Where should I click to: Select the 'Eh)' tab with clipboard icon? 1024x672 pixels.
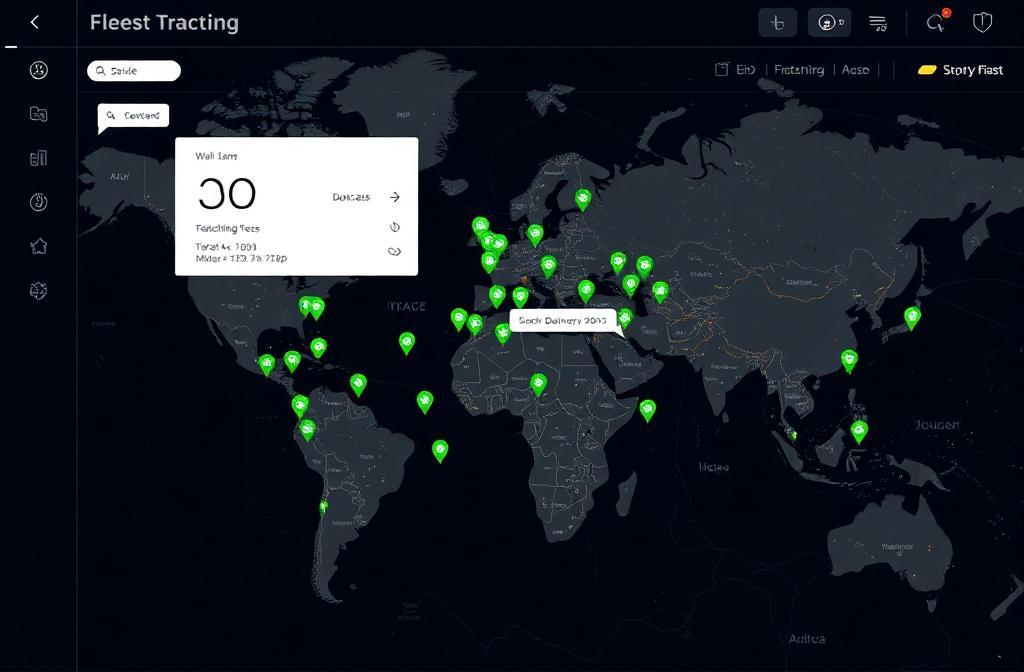(735, 70)
